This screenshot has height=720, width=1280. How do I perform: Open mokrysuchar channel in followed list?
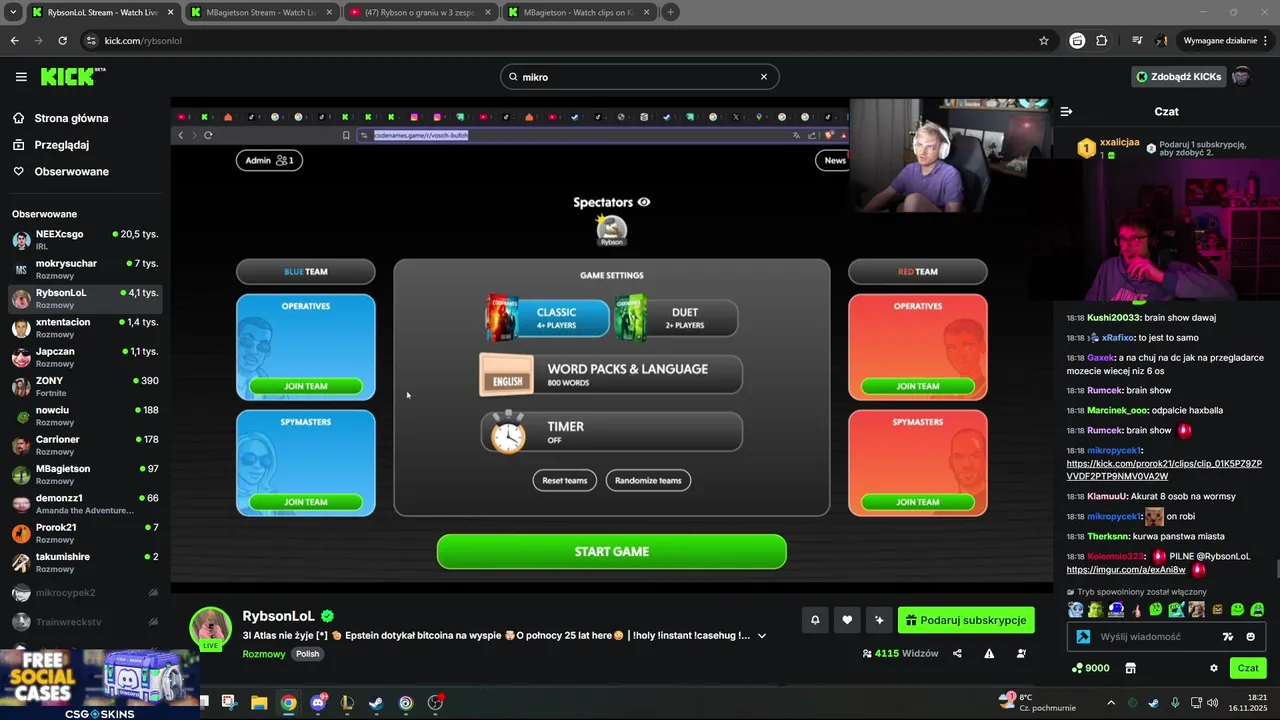point(85,269)
